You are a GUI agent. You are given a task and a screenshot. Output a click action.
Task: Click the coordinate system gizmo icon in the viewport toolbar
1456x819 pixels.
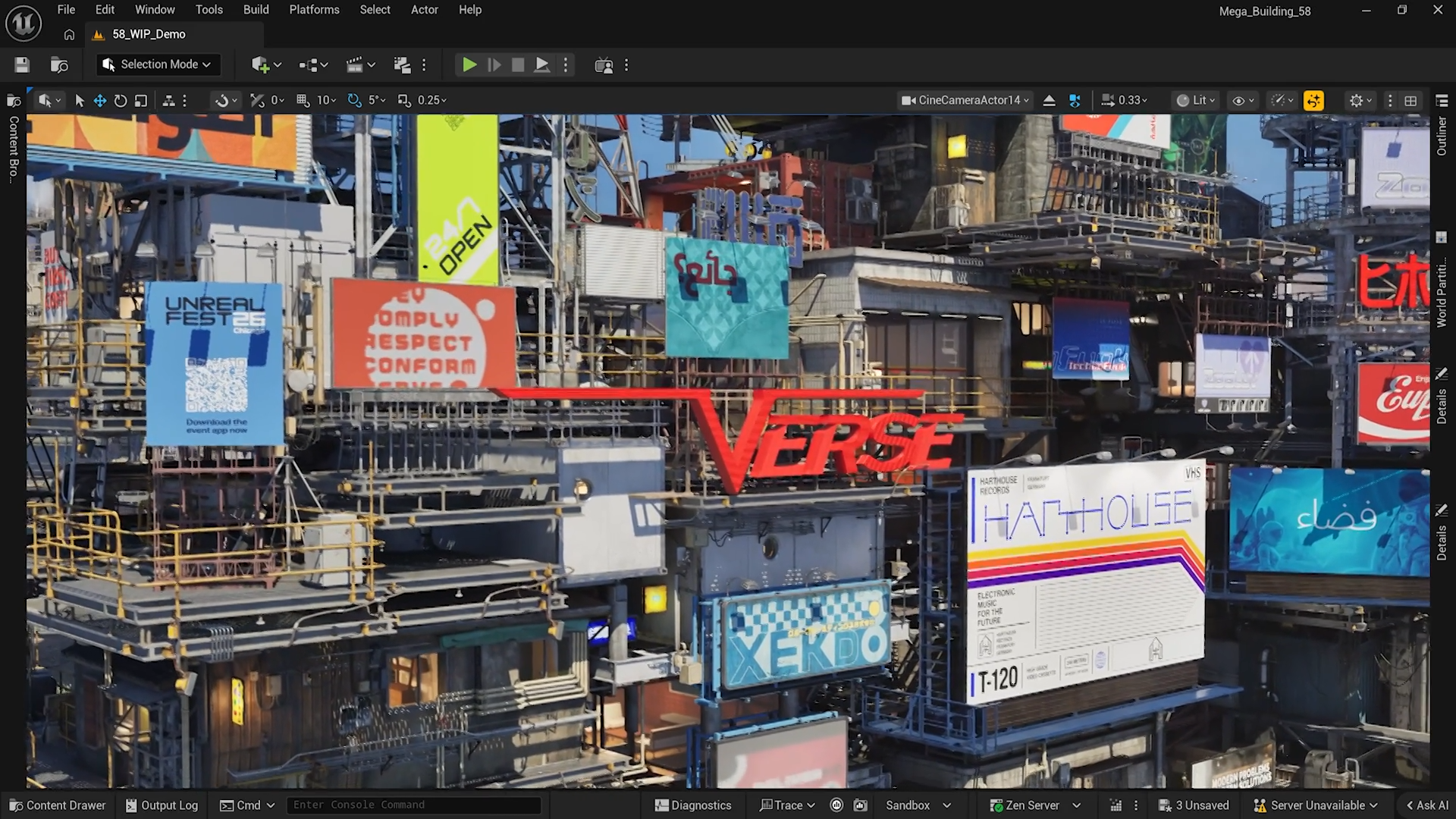pos(169,100)
